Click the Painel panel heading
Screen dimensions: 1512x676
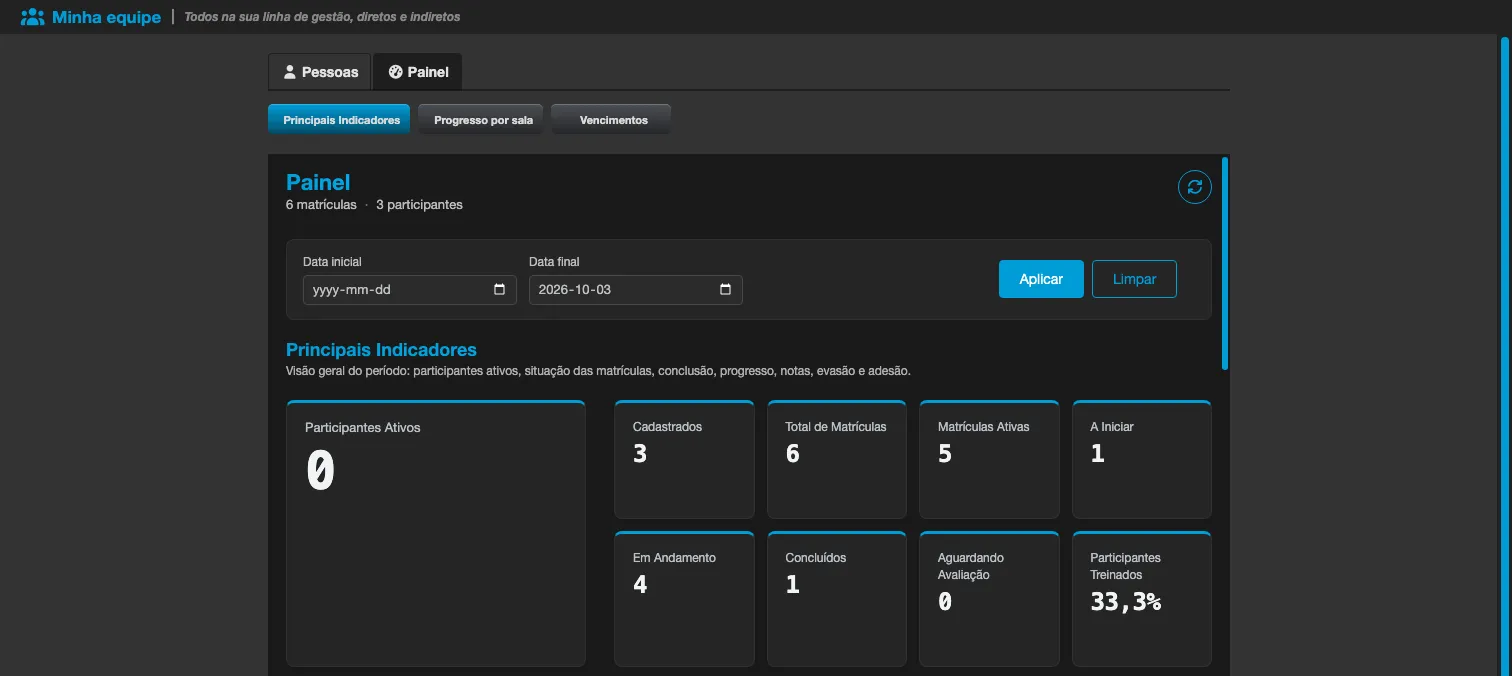318,182
